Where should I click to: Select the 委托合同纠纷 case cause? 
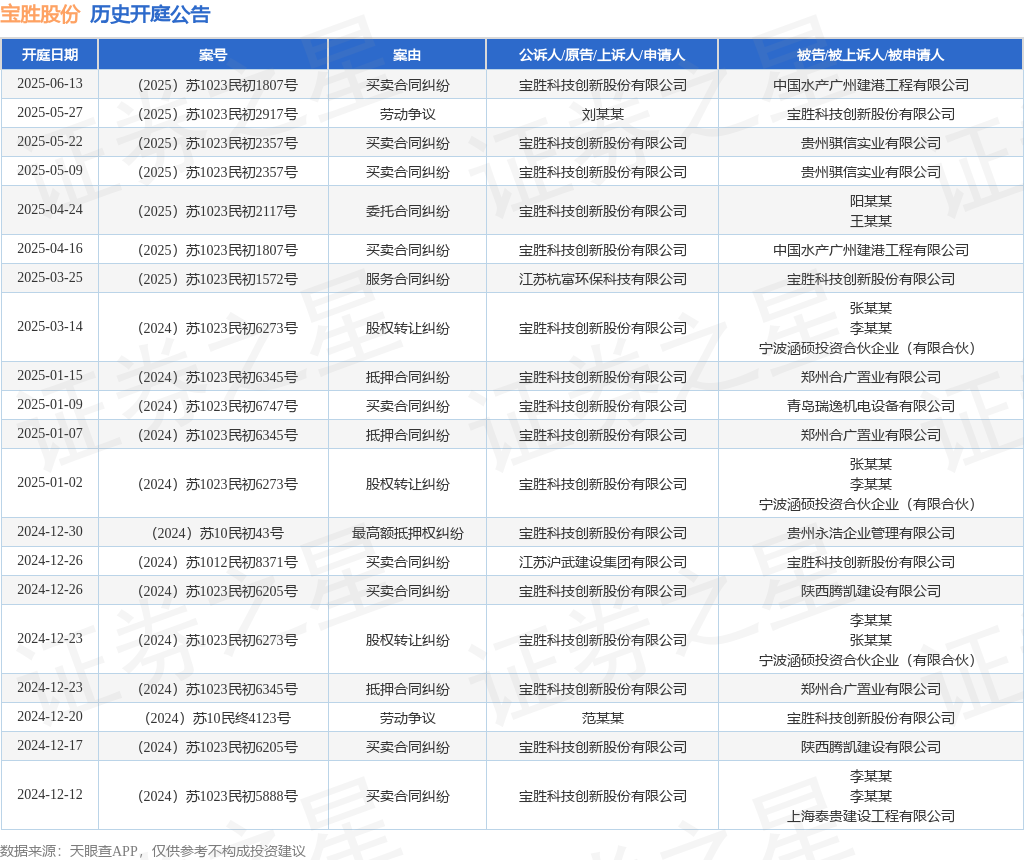[x=408, y=211]
